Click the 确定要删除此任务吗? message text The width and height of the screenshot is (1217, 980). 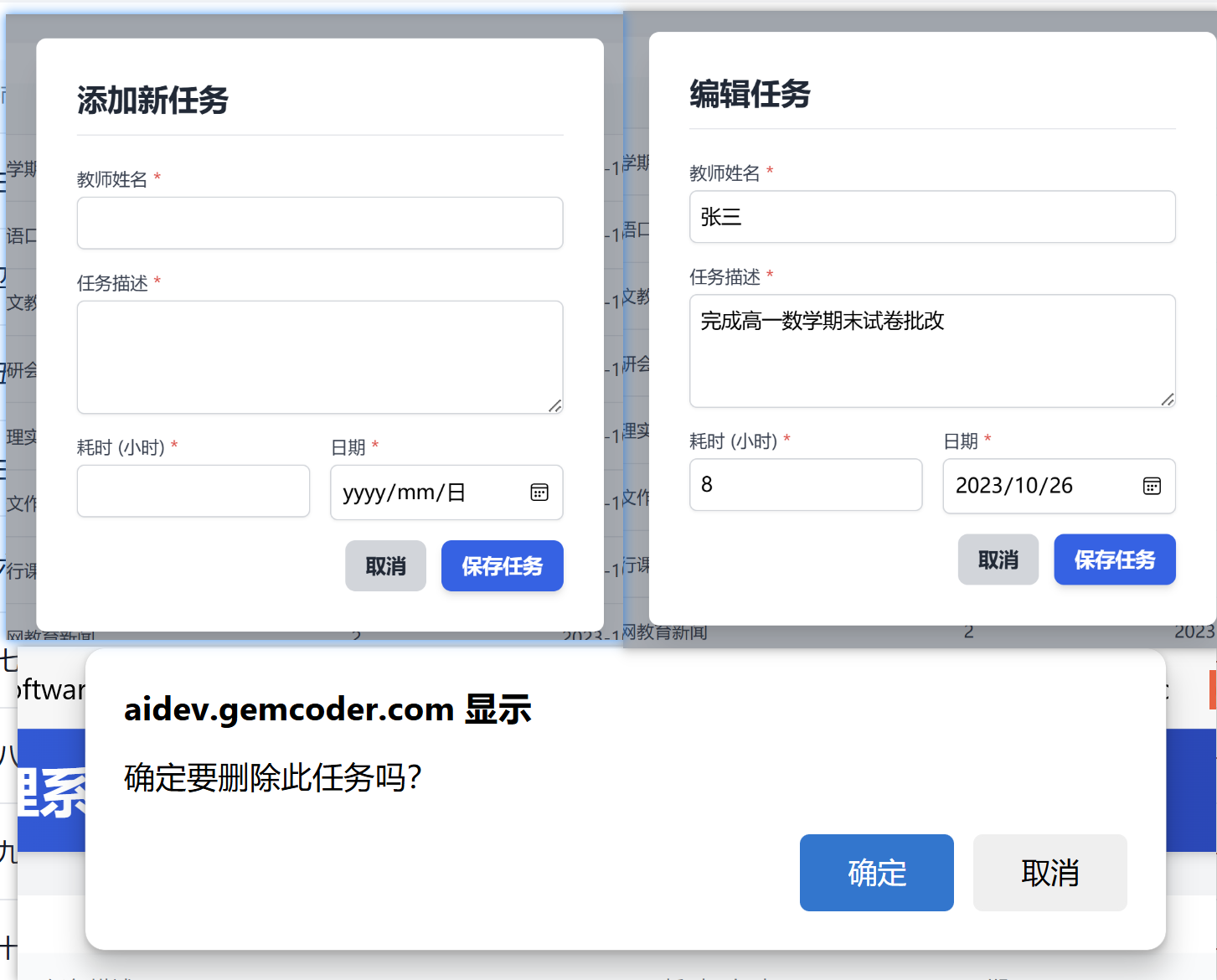click(273, 778)
